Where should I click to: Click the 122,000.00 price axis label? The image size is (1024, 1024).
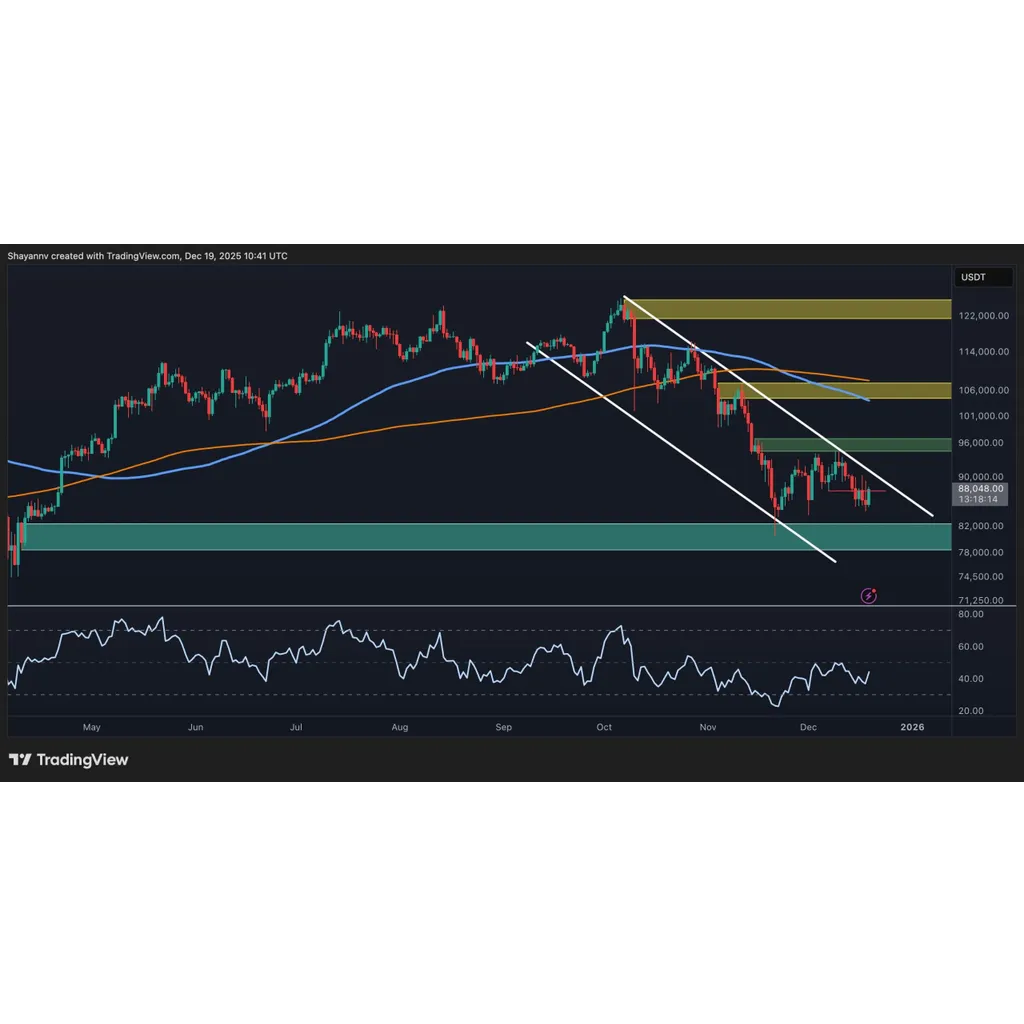984,315
